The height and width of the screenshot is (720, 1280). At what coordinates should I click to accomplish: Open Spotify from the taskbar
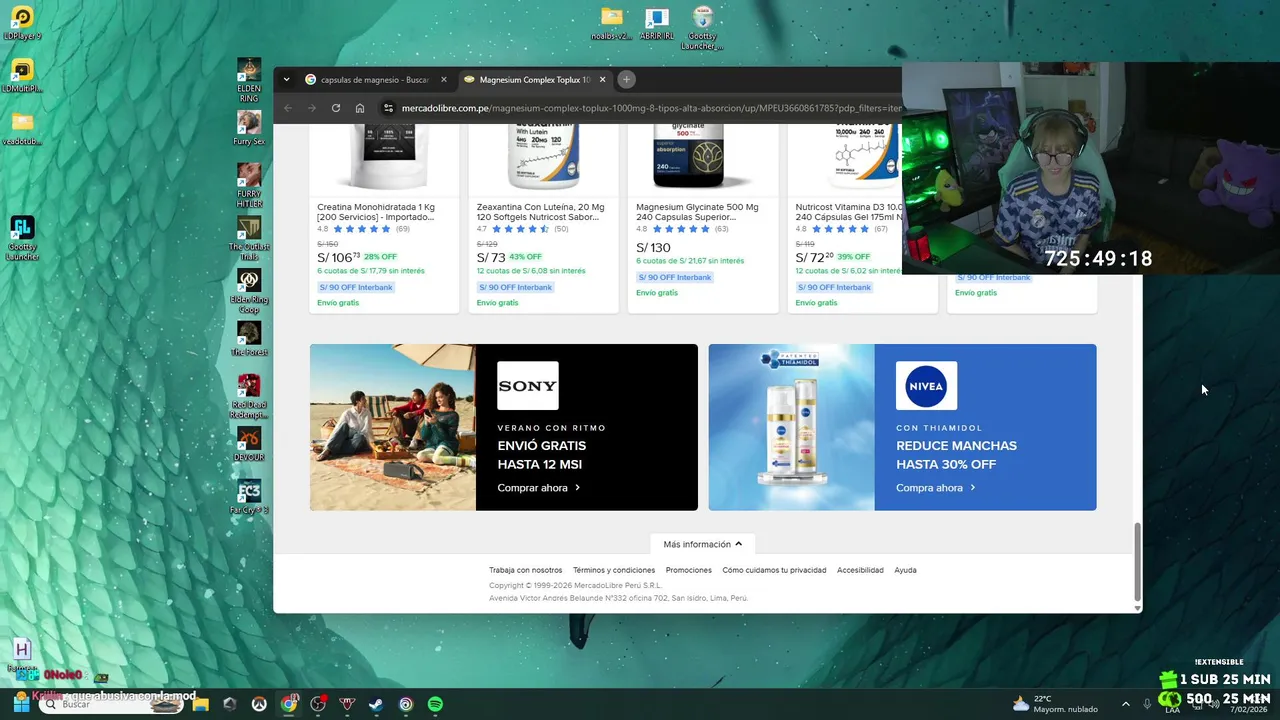pos(435,704)
